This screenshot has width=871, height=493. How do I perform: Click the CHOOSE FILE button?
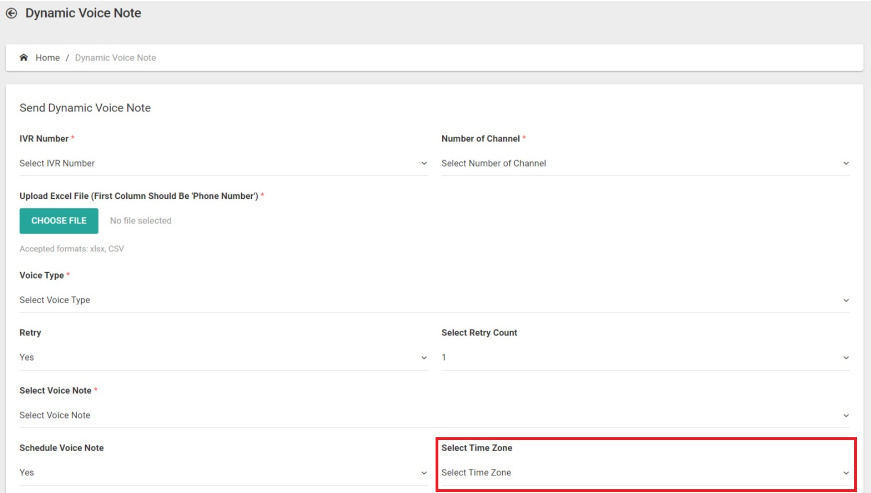pyautogui.click(x=59, y=221)
